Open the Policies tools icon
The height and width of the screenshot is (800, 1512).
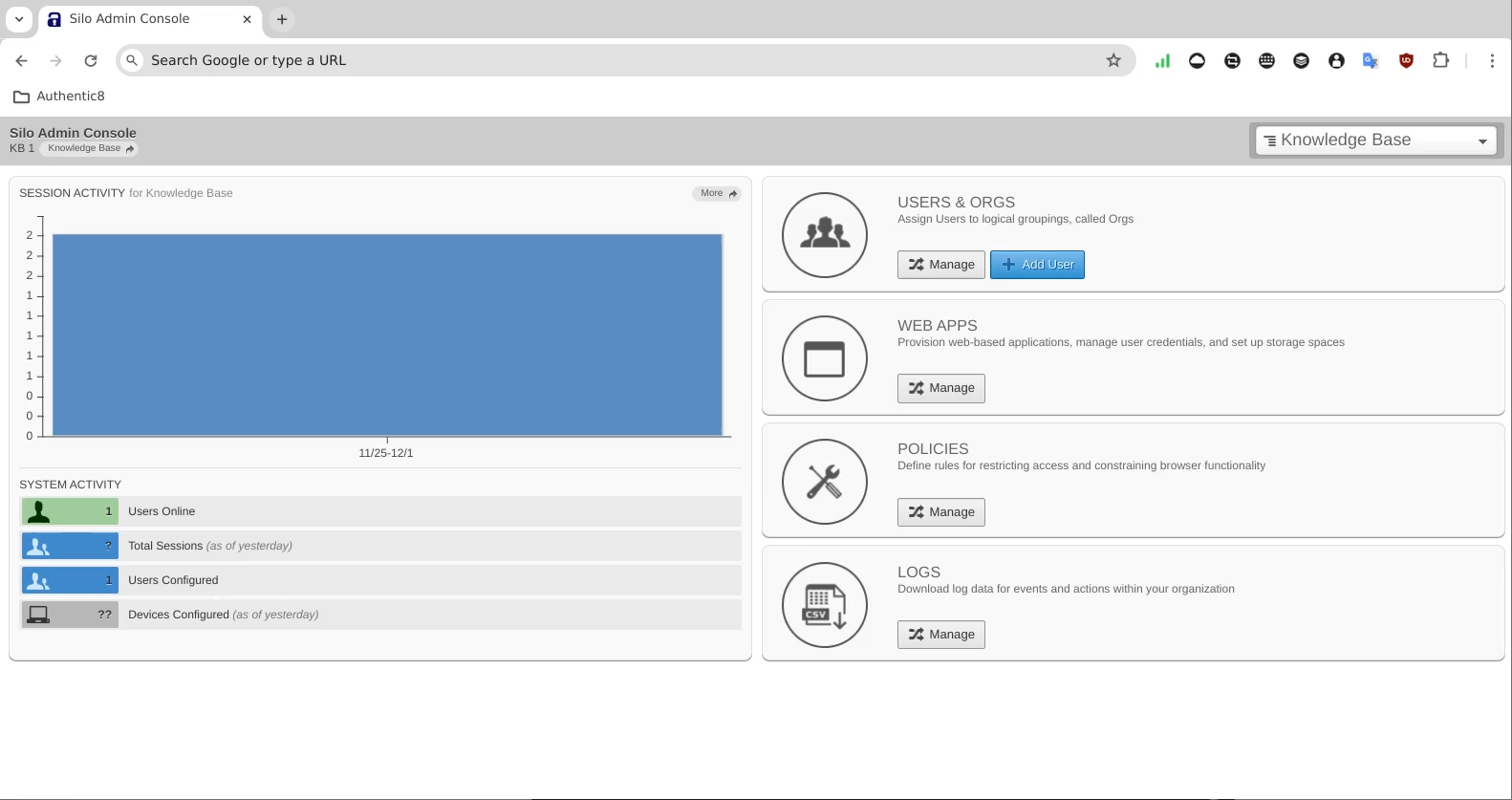[x=824, y=482]
